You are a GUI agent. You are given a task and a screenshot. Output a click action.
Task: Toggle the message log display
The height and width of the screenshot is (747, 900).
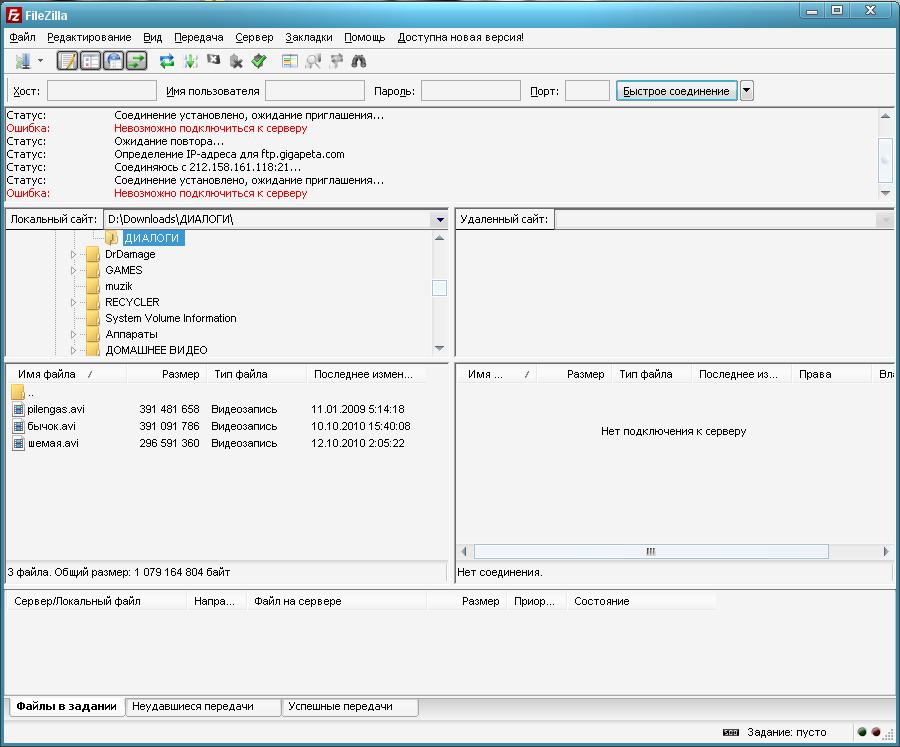pyautogui.click(x=67, y=61)
